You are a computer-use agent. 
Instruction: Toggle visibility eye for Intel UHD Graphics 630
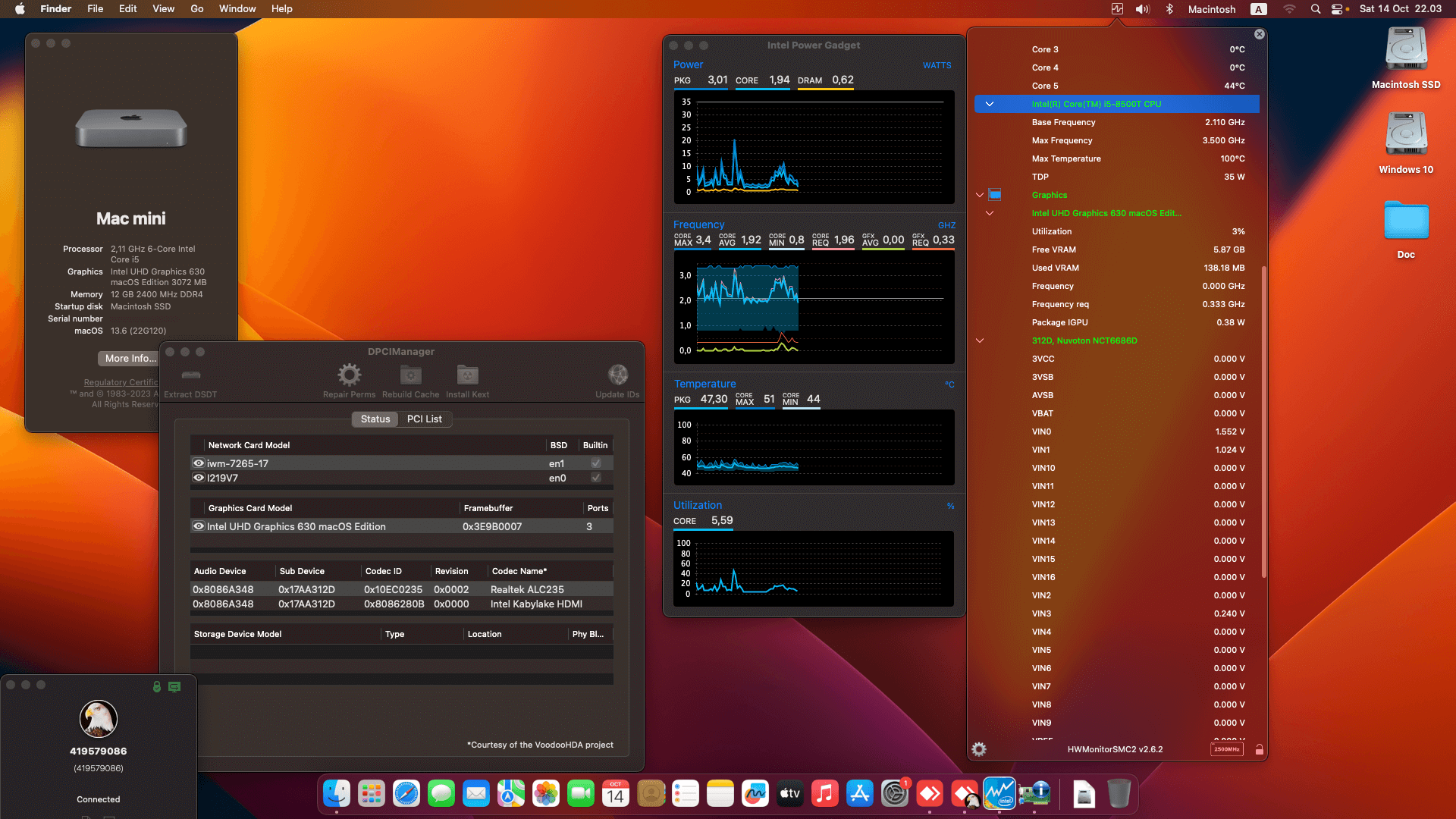pos(198,526)
